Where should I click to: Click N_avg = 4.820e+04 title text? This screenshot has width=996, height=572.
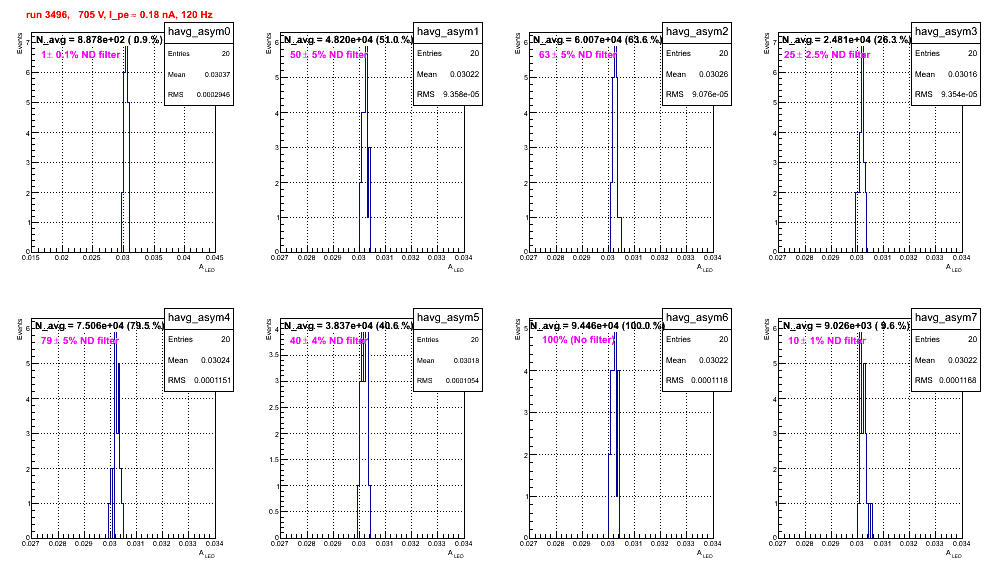coord(348,39)
